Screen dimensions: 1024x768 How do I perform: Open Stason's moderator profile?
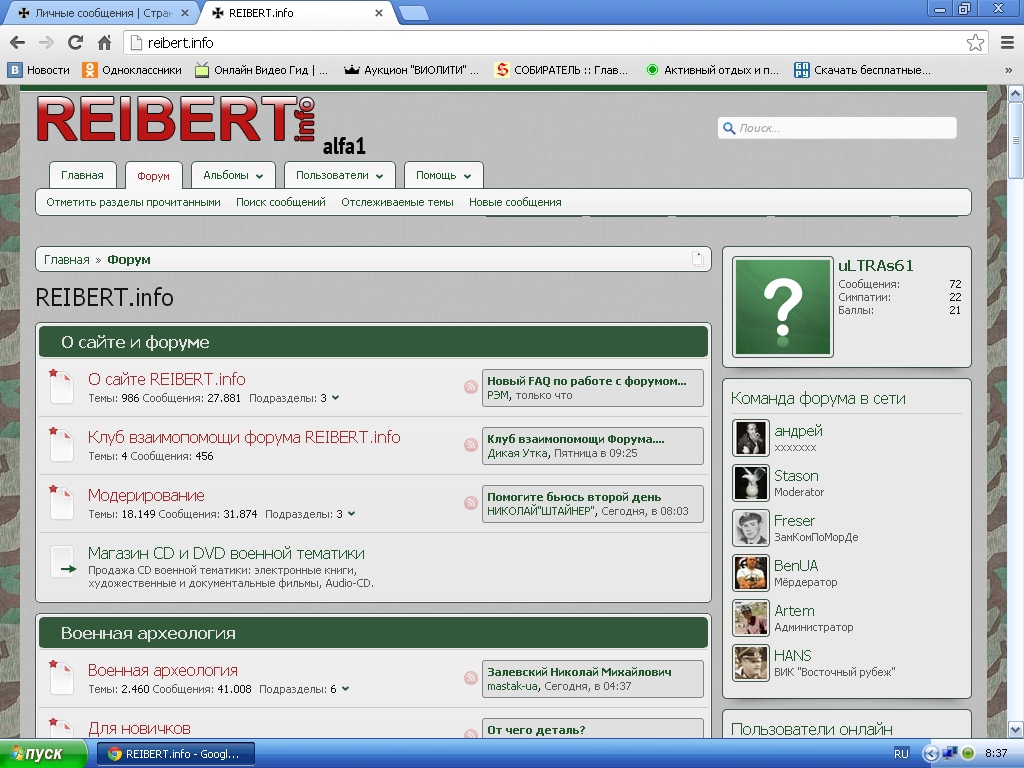click(796, 476)
